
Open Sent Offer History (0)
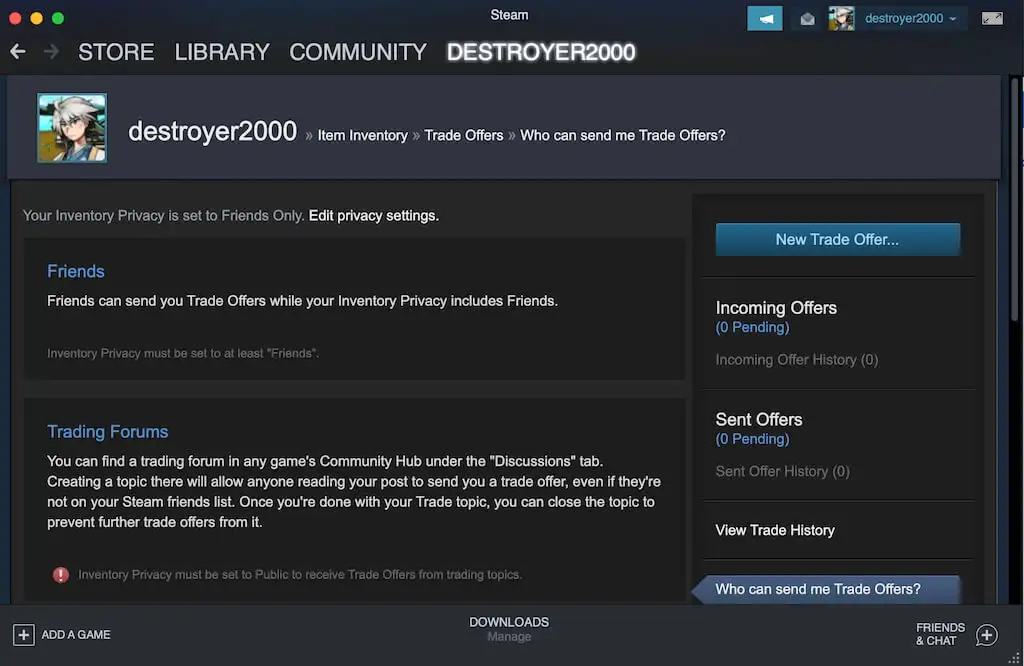point(782,471)
